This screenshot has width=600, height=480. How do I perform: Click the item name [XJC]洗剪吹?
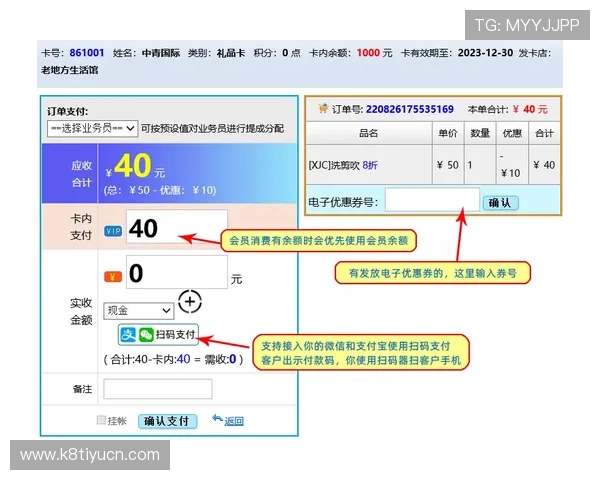[x=334, y=165]
